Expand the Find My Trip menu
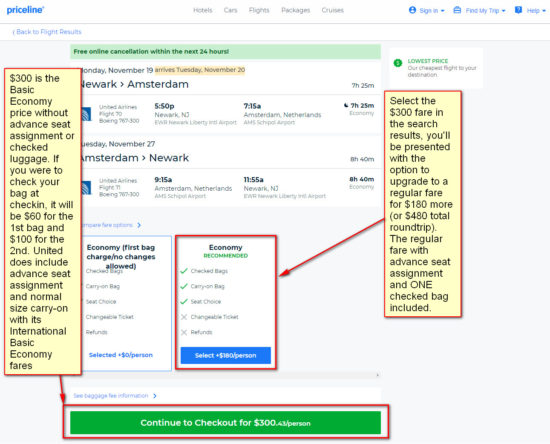Screen dimensions: 550x444 479,11
